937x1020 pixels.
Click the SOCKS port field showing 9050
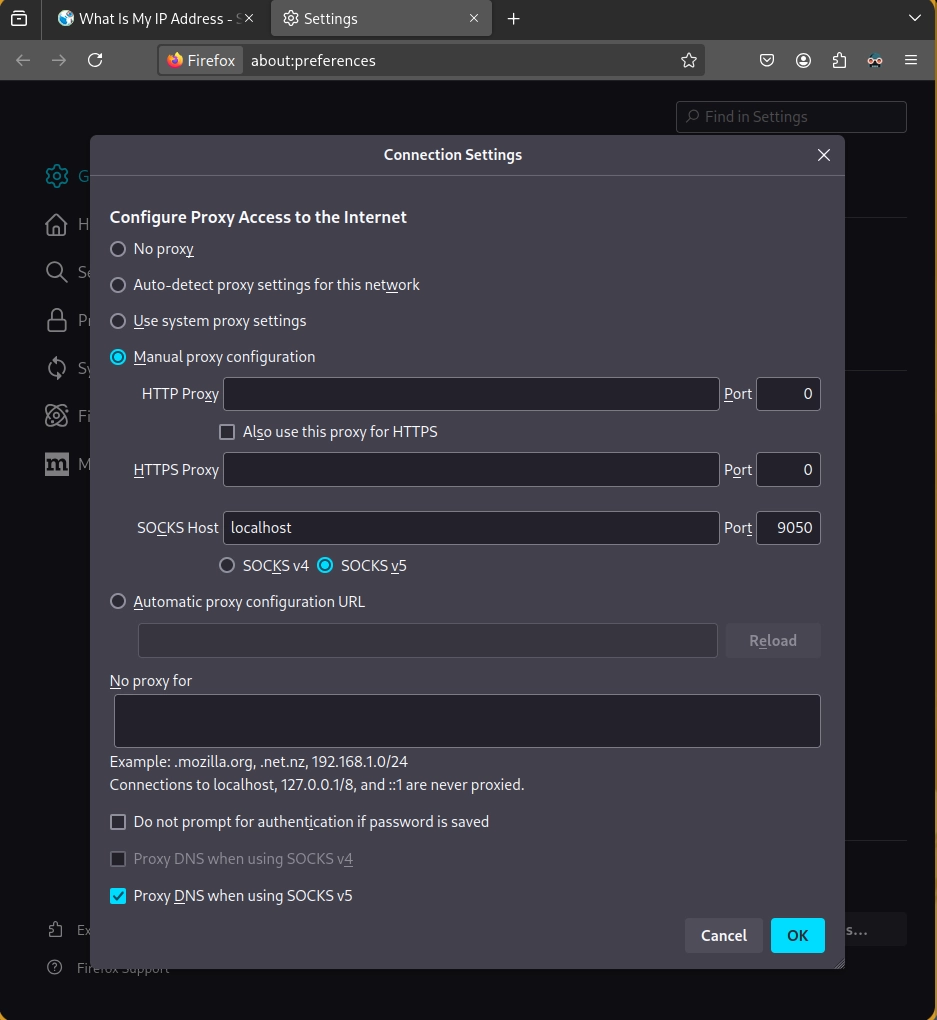[x=788, y=528]
